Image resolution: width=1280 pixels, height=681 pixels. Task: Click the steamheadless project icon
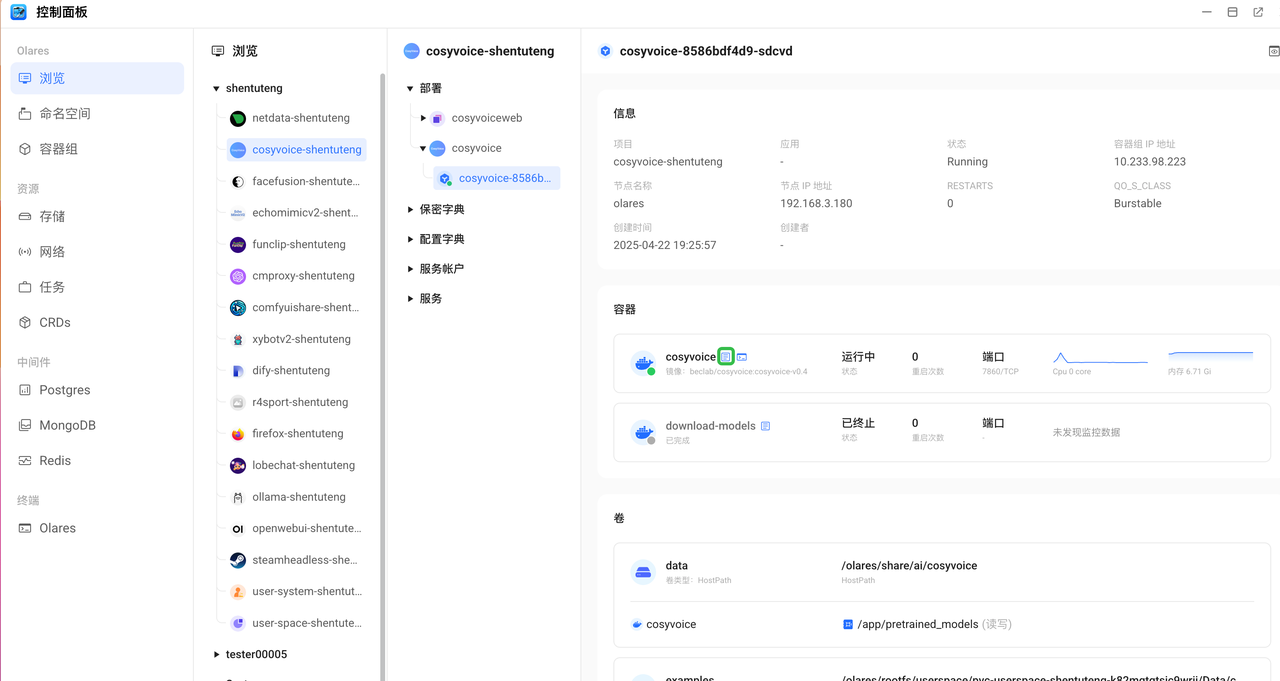tap(238, 560)
